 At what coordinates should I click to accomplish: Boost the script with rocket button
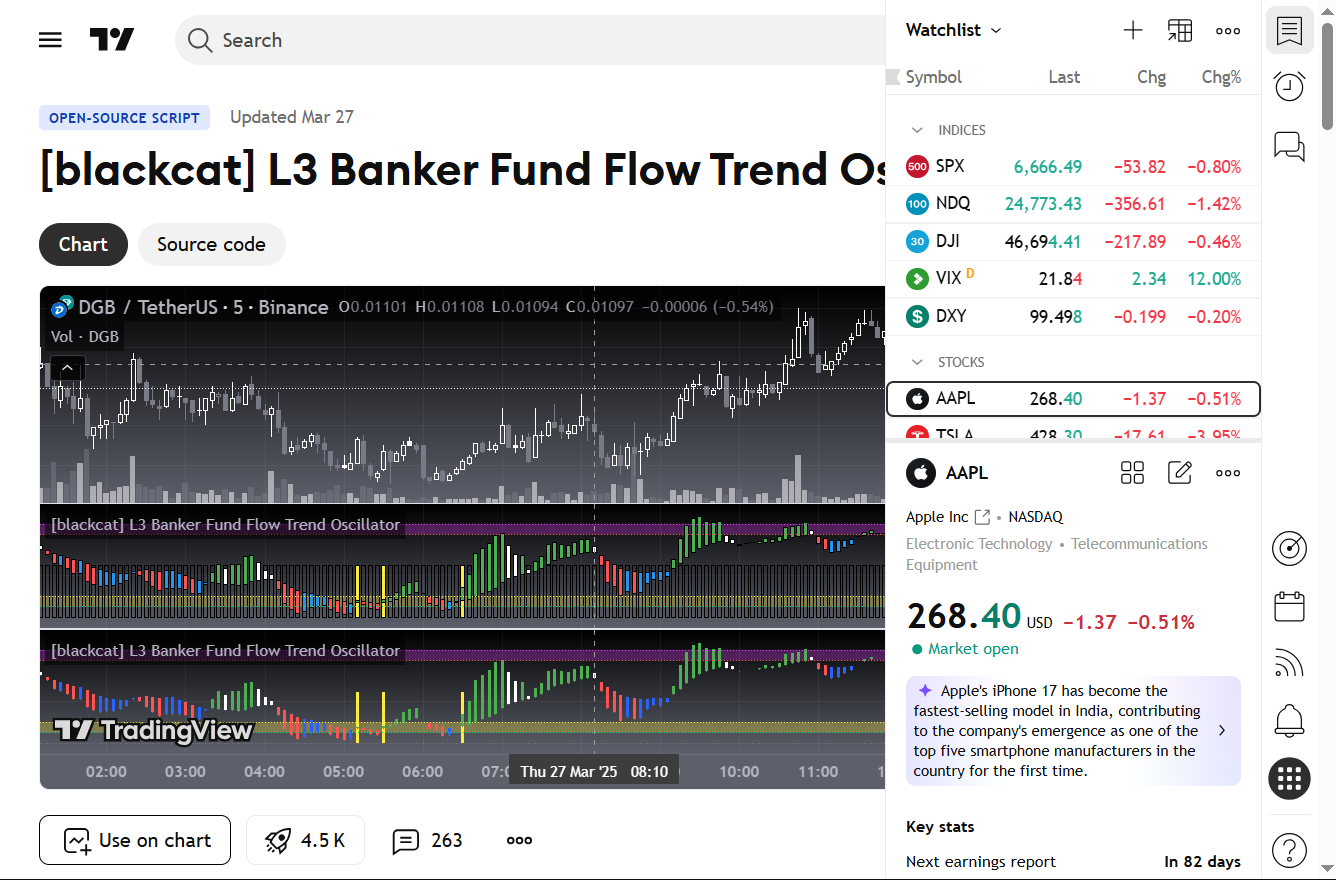point(305,840)
